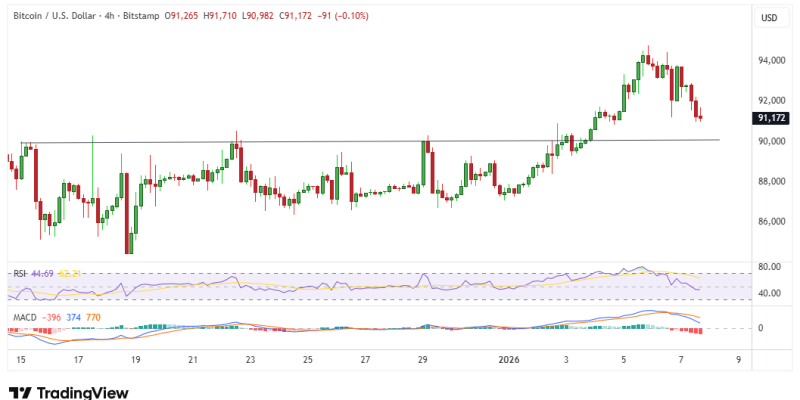Click the 80.00 level on RSI scale
The width and height of the screenshot is (800, 400).
coord(770,267)
